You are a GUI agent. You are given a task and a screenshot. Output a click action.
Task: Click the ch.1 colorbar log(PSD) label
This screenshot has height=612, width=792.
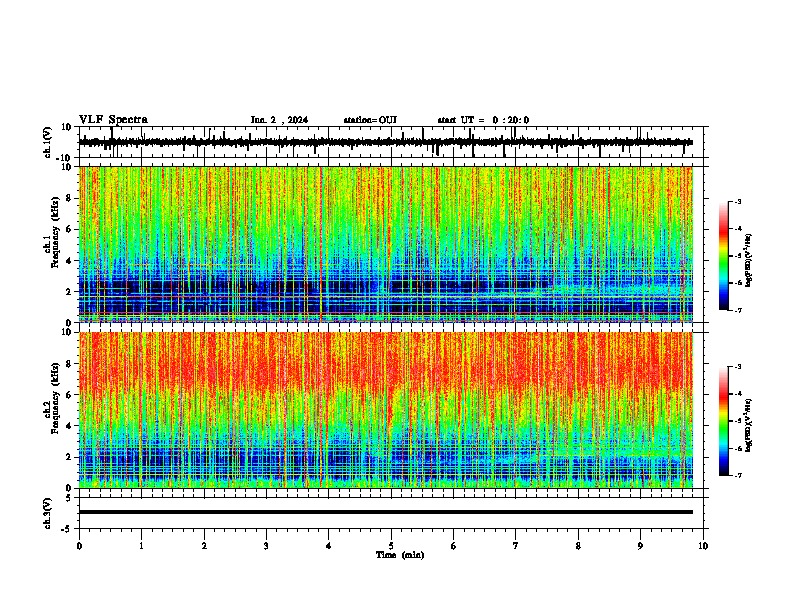click(x=748, y=261)
